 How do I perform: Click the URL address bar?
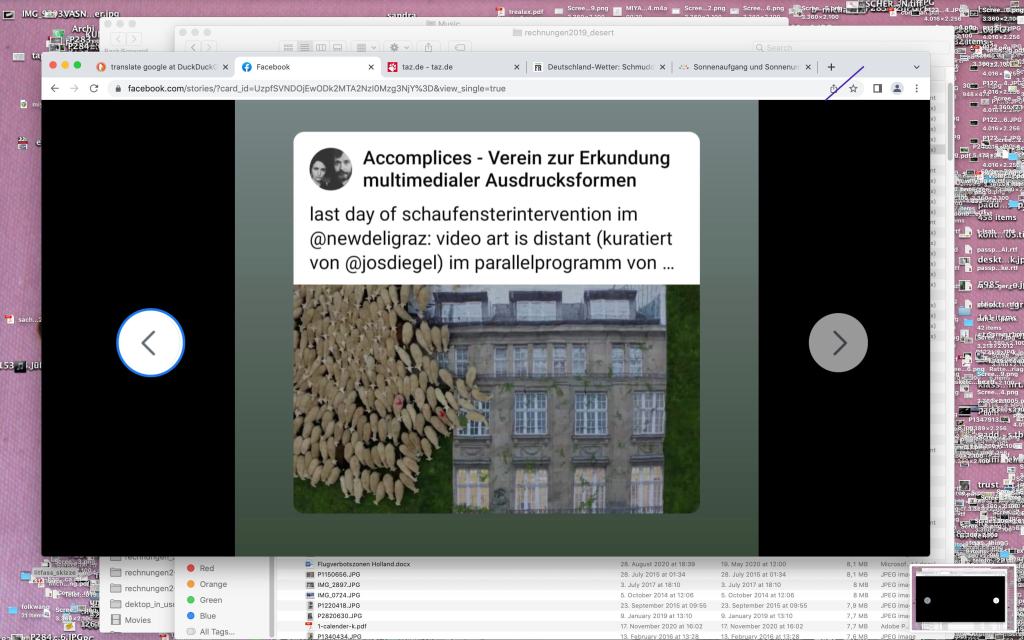click(450, 88)
